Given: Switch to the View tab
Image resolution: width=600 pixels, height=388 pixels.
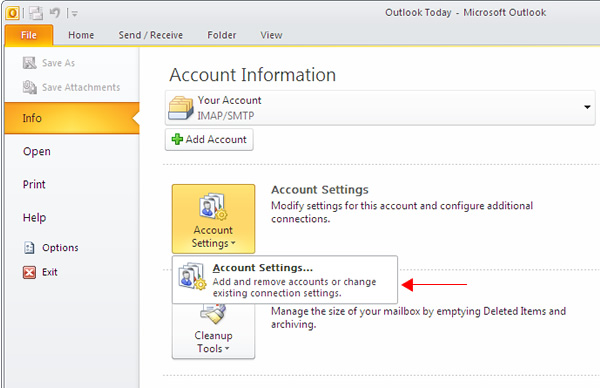Looking at the screenshot, I should coord(271,35).
